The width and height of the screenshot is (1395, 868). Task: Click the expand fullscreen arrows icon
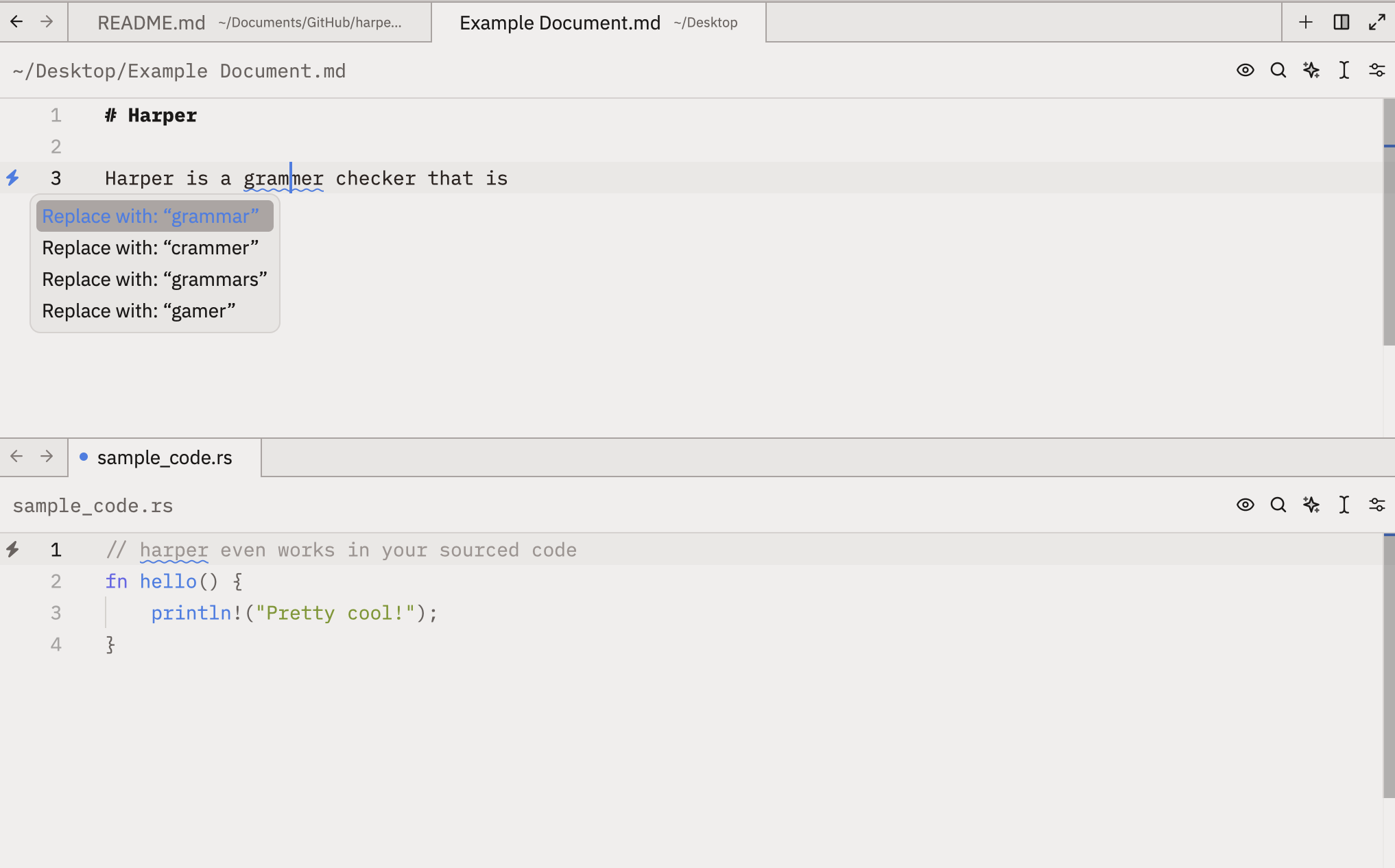point(1377,22)
